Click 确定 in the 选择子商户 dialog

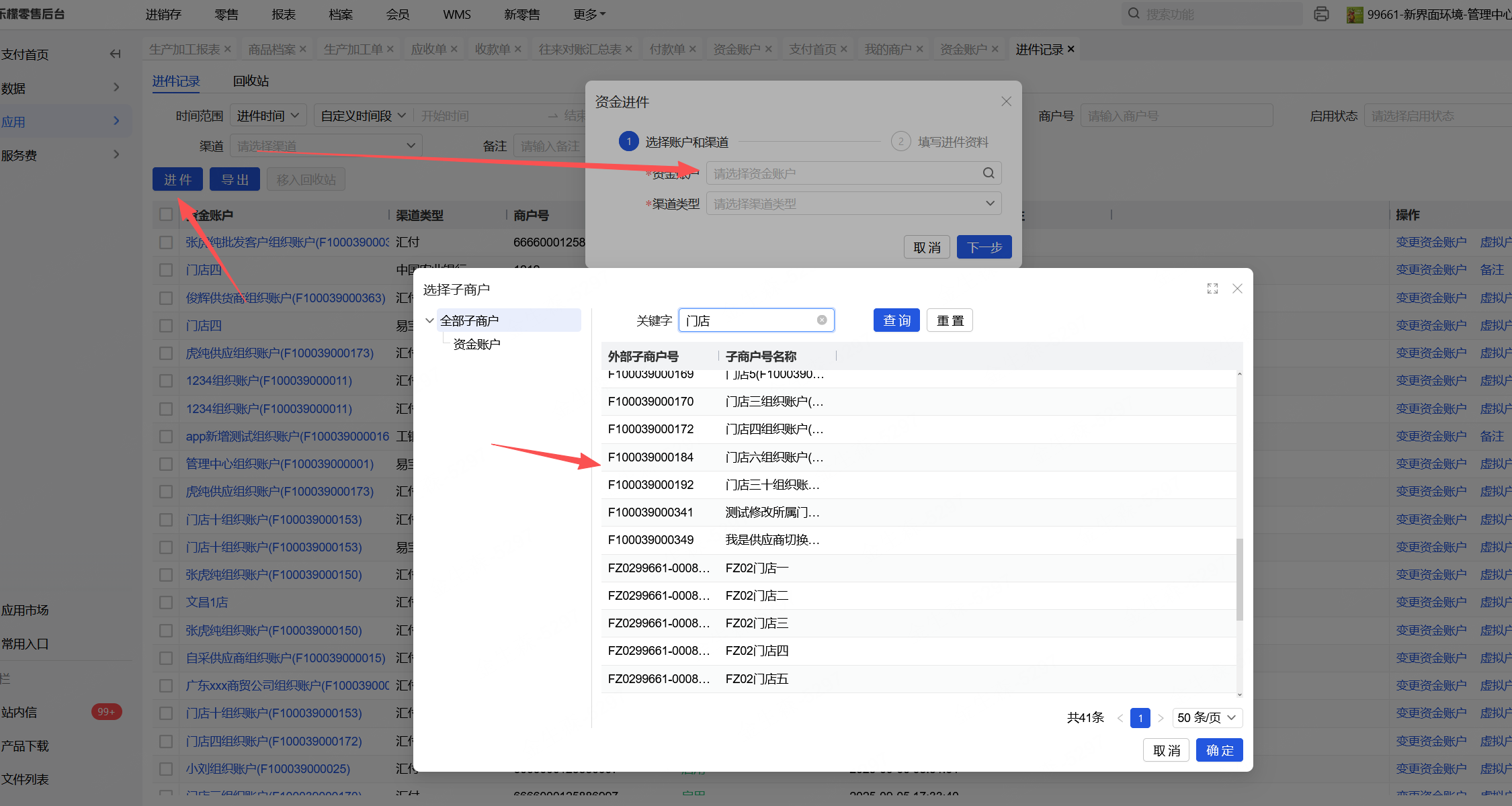1219,750
